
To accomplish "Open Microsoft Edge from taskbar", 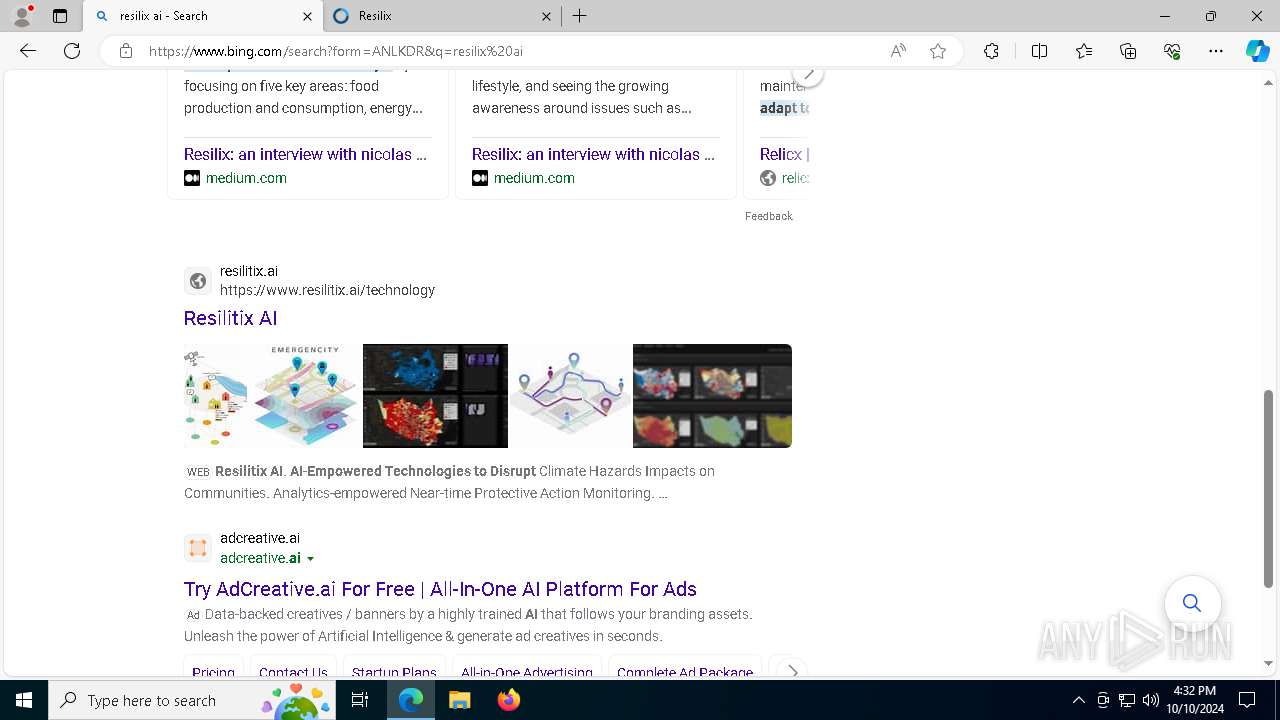I will (411, 700).
